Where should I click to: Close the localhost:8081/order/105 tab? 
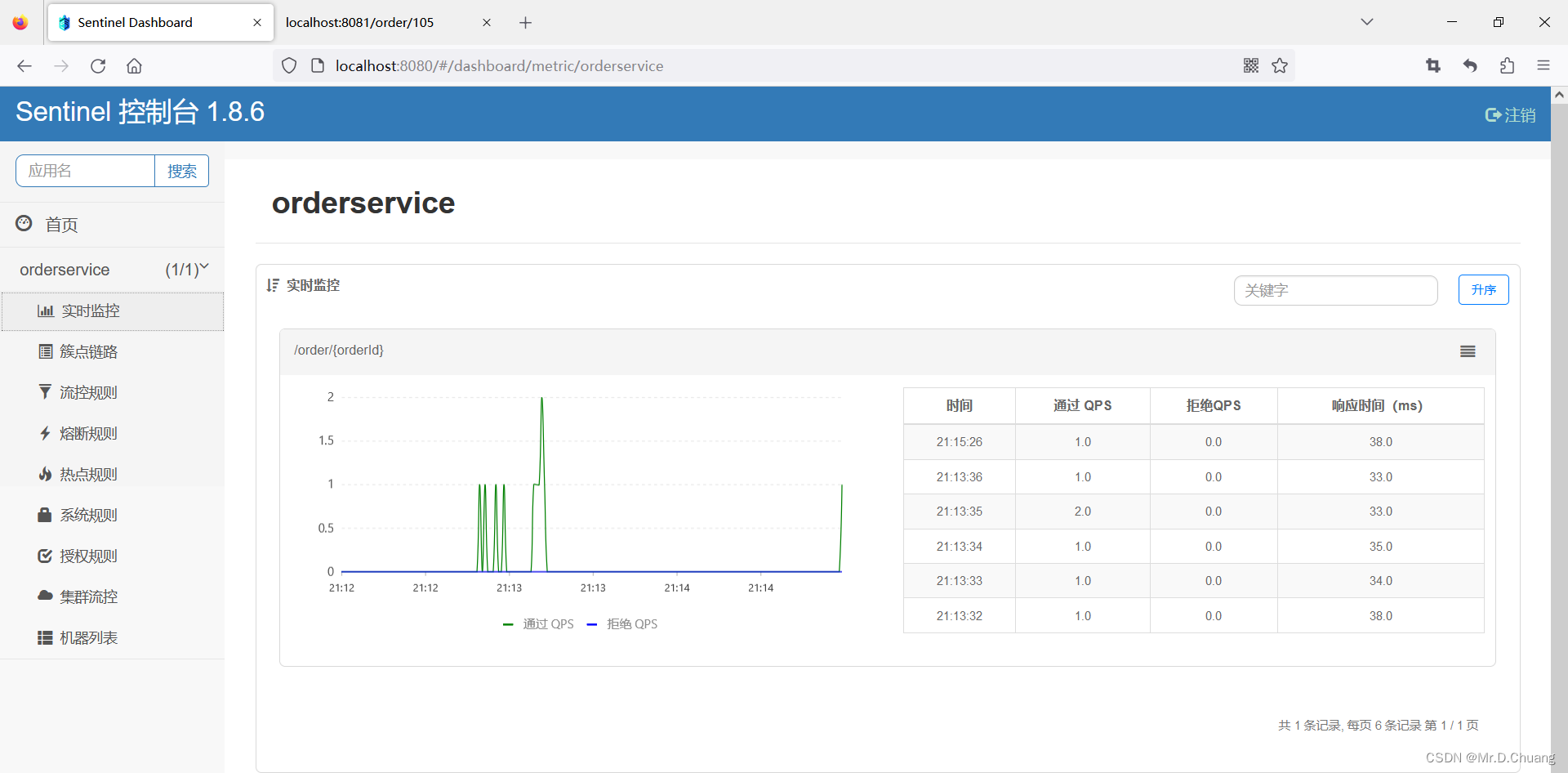coord(487,23)
